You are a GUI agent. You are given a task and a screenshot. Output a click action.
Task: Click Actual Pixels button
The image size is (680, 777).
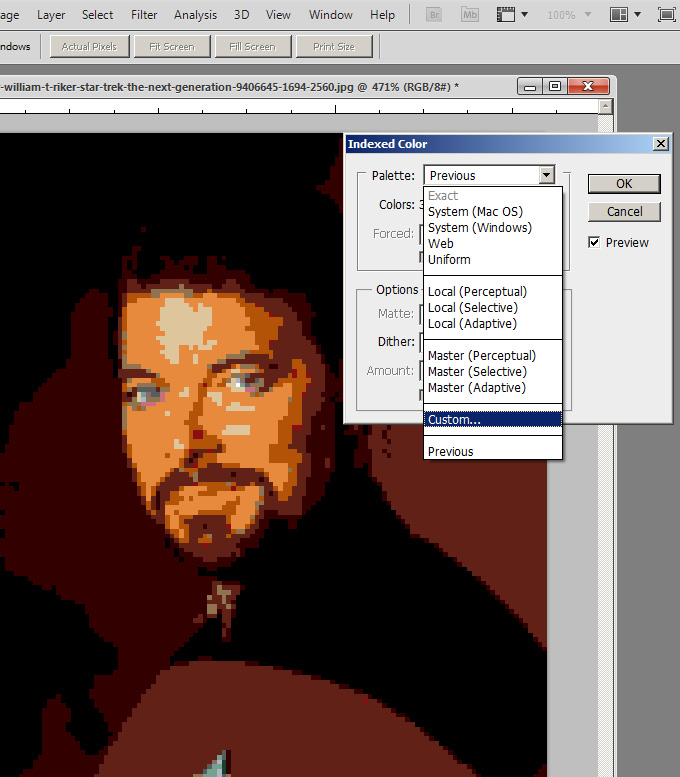coord(89,47)
